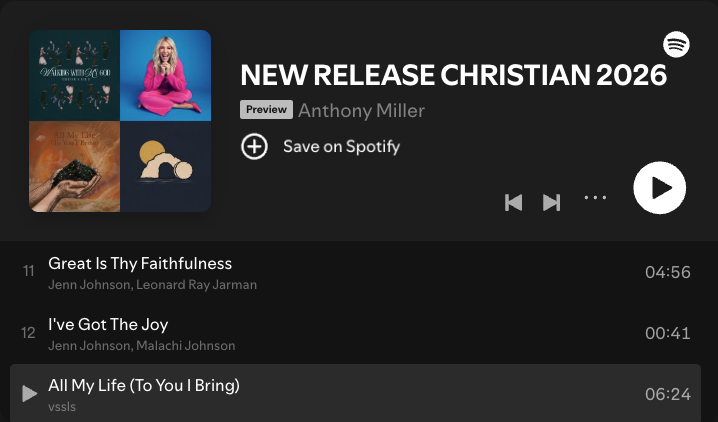The height and width of the screenshot is (422, 718).
Task: Click the pink-suited woman album cover
Action: pyautogui.click(x=165, y=76)
